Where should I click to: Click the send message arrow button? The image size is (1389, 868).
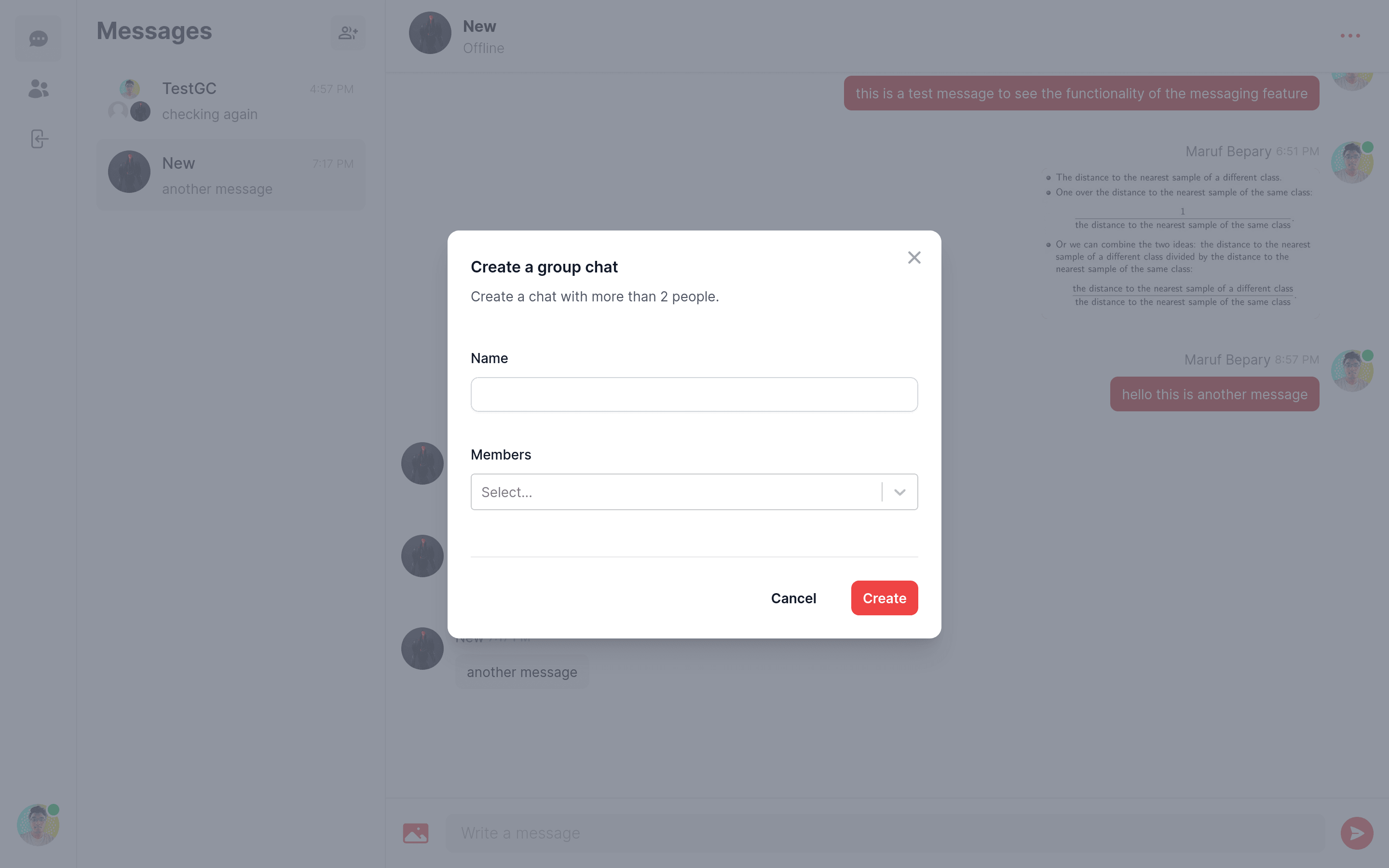pos(1358,833)
